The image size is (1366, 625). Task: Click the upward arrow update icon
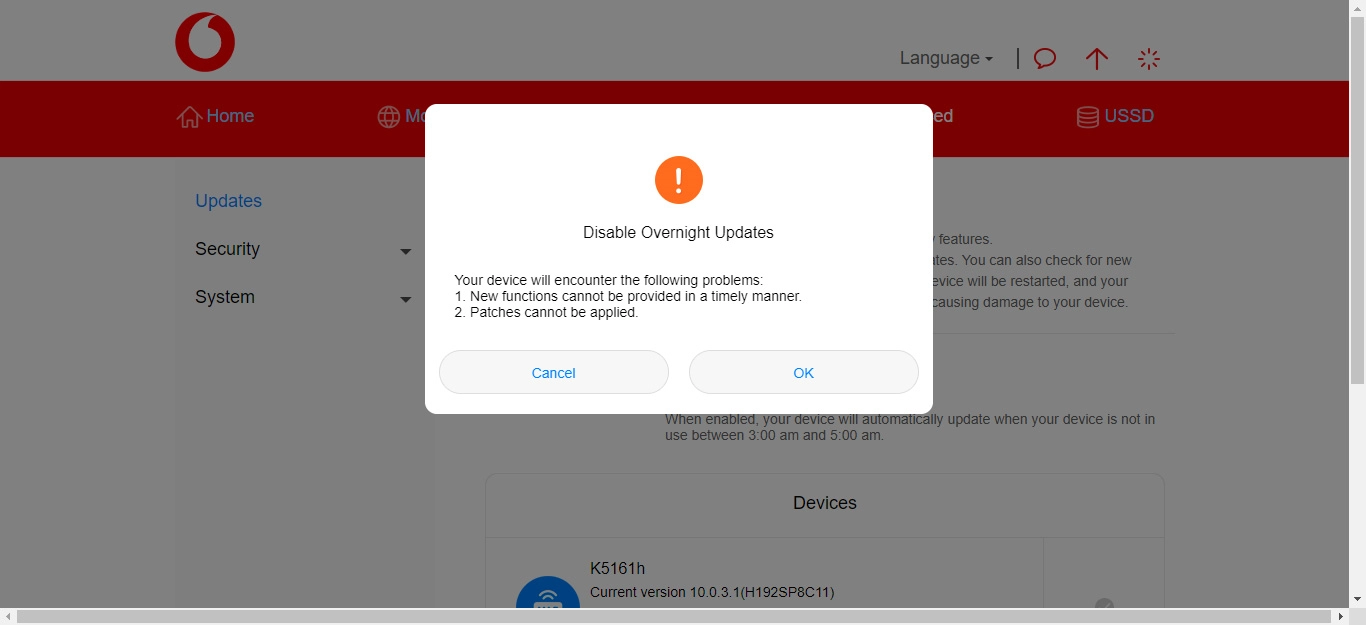coord(1097,59)
